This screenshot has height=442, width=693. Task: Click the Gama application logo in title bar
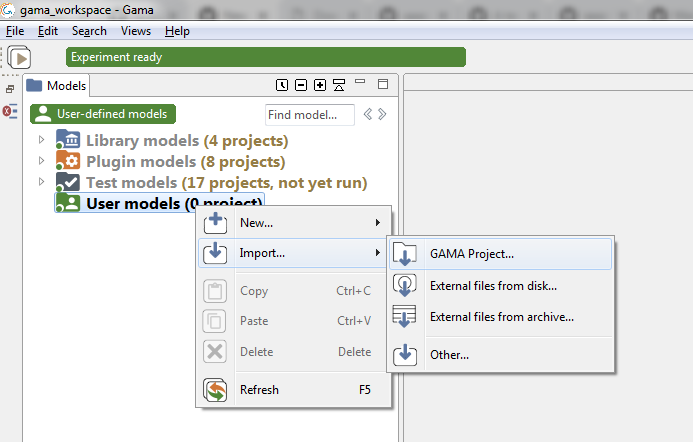pos(8,9)
